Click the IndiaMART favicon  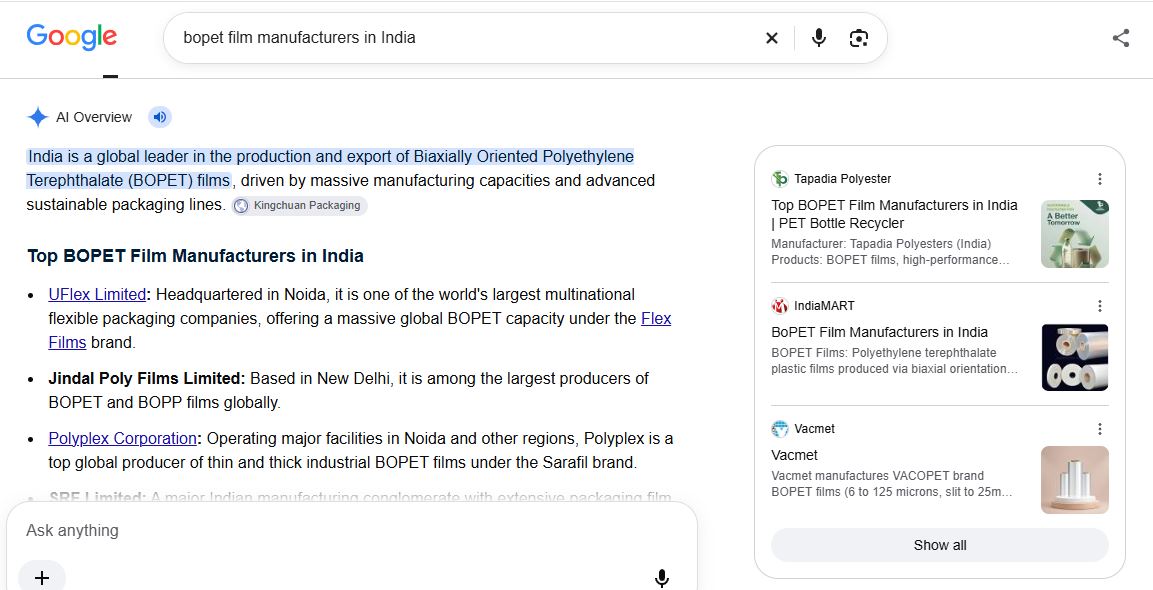(779, 305)
